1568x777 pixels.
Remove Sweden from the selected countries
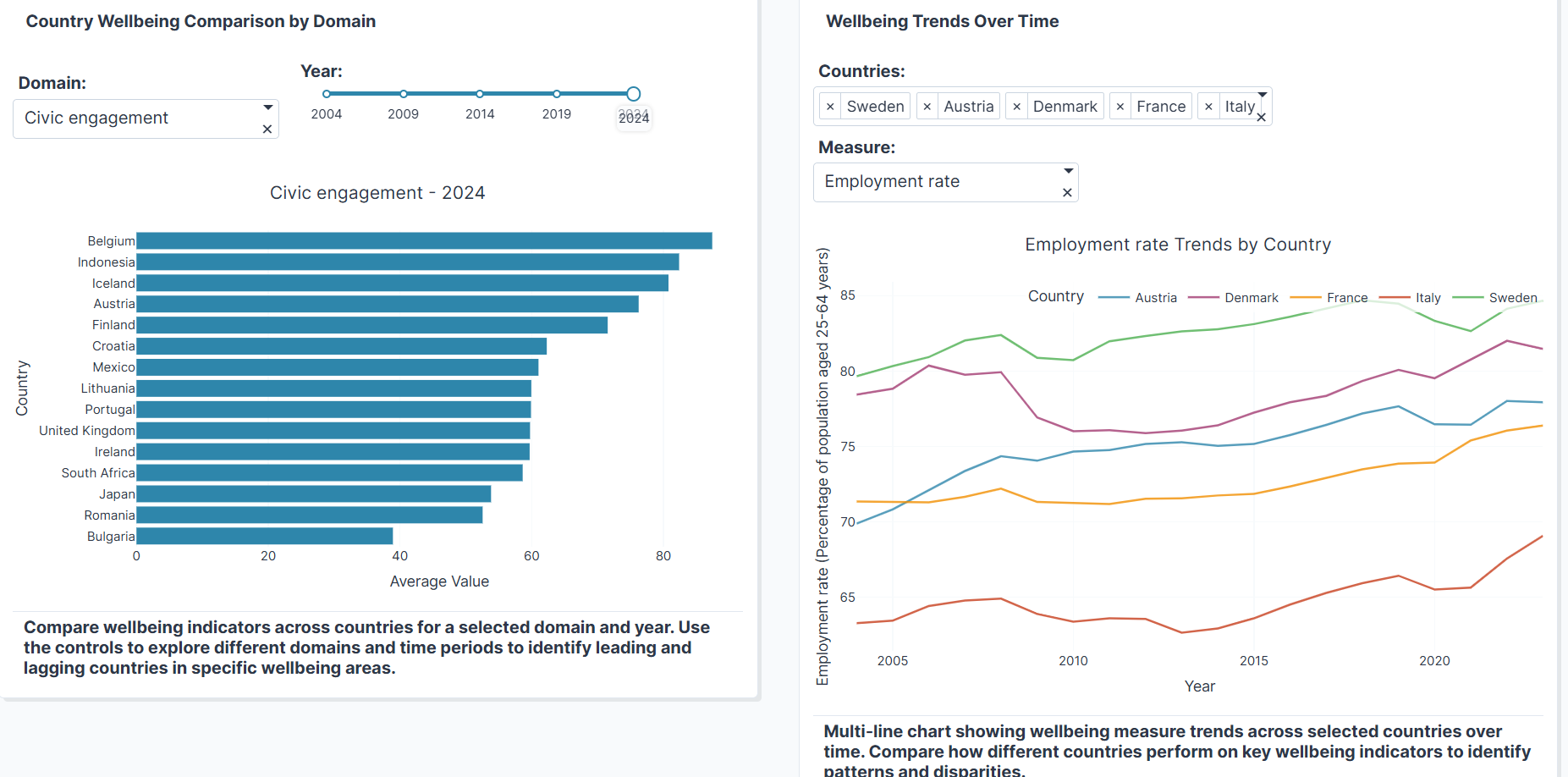pyautogui.click(x=830, y=106)
